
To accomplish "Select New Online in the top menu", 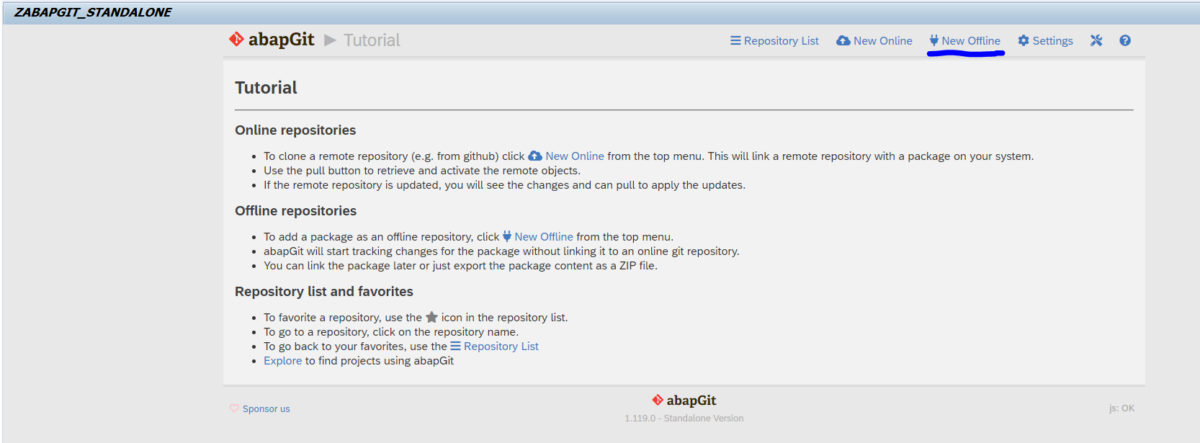I will (883, 41).
